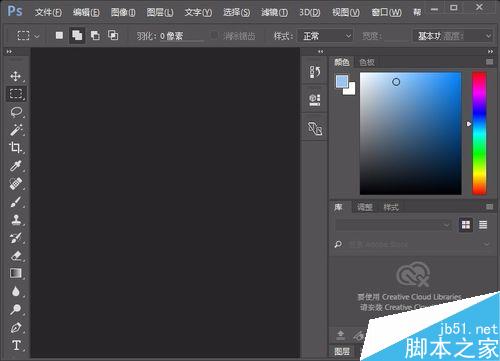500x361 pixels.
Task: Open the 窗口(W) menu
Action: pyautogui.click(x=386, y=13)
